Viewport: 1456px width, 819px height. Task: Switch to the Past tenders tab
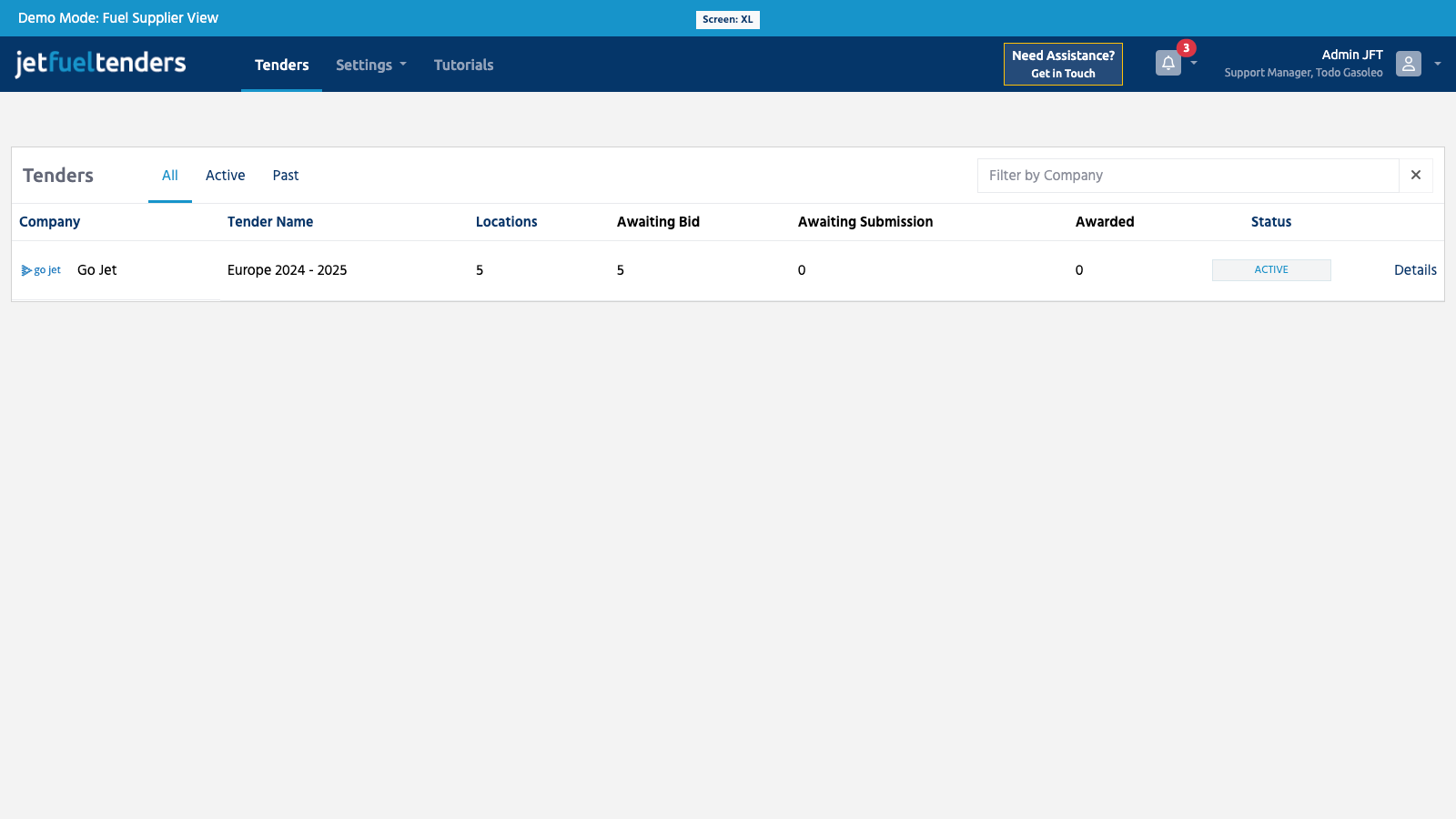point(286,176)
